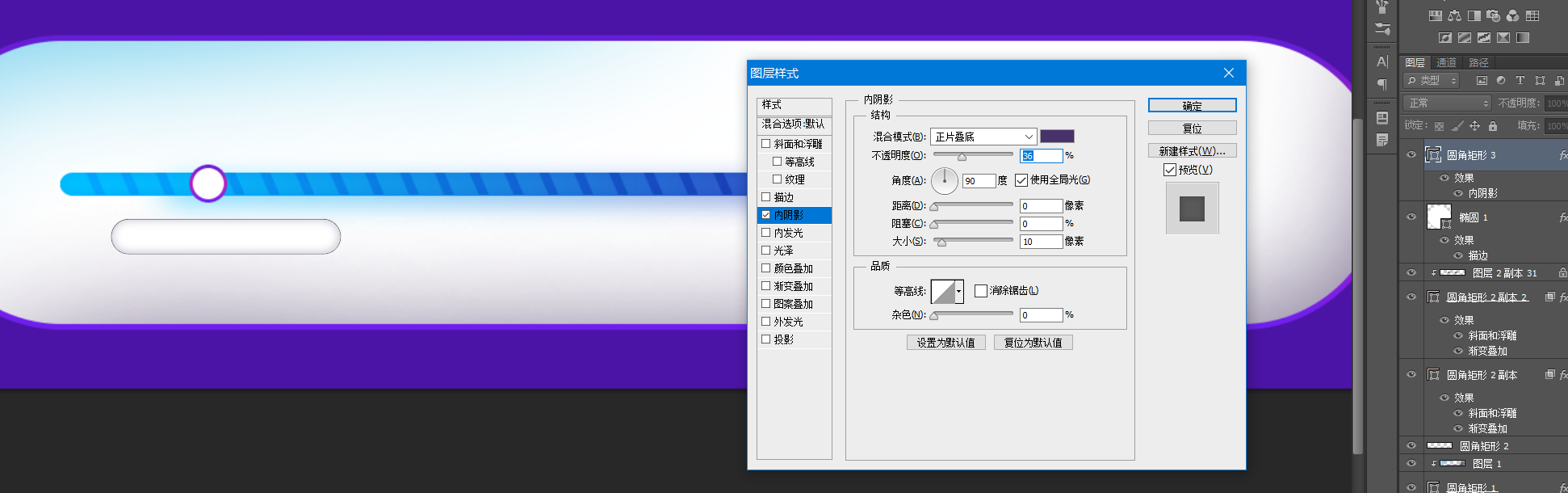Hide the 圆角矩形 3 layer

click(1411, 154)
